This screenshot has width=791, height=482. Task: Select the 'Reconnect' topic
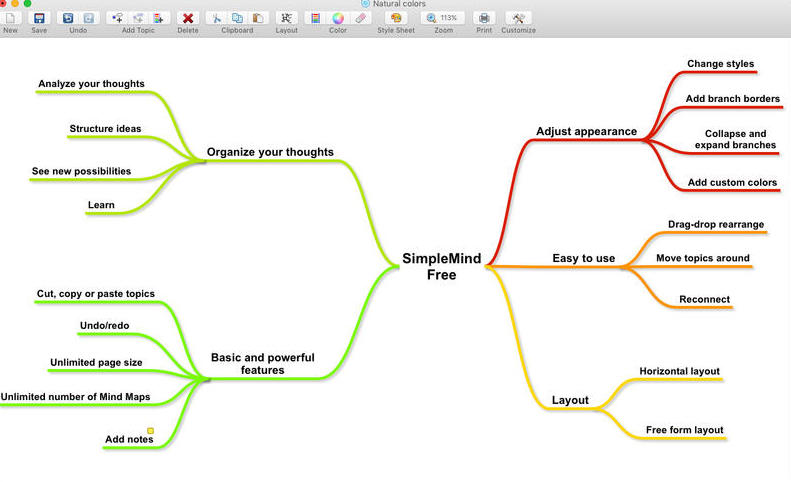pyautogui.click(x=704, y=299)
